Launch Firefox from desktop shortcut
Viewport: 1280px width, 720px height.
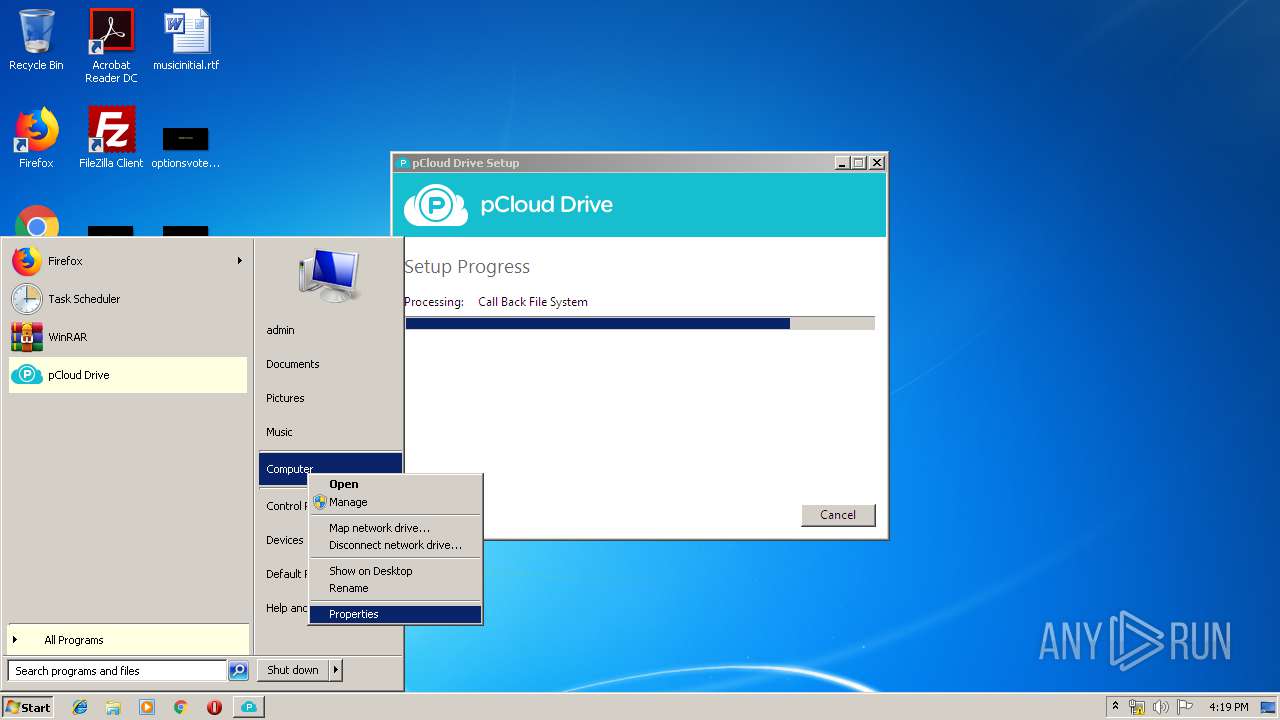(x=36, y=138)
